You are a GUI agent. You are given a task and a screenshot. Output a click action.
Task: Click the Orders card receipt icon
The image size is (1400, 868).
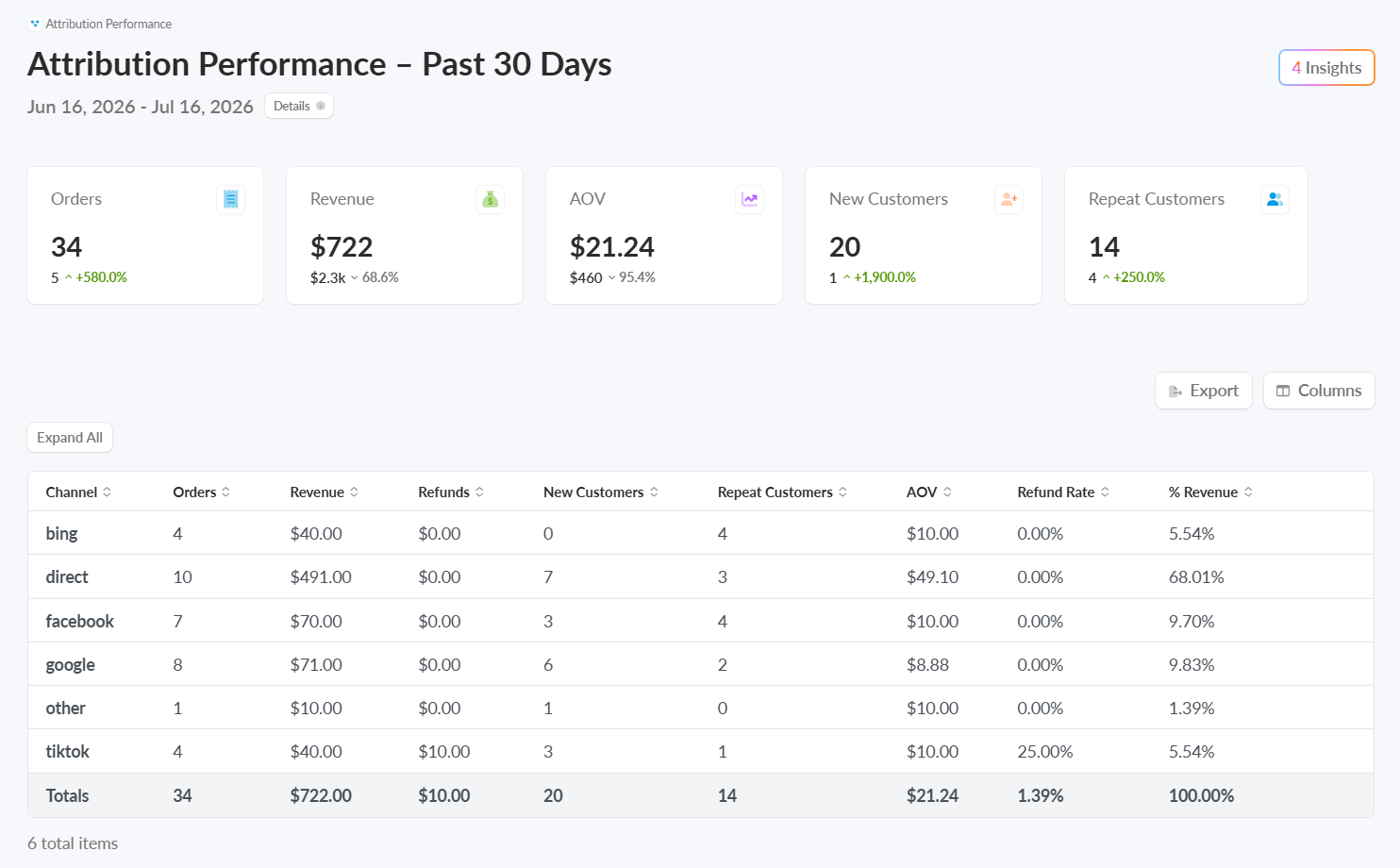[231, 199]
